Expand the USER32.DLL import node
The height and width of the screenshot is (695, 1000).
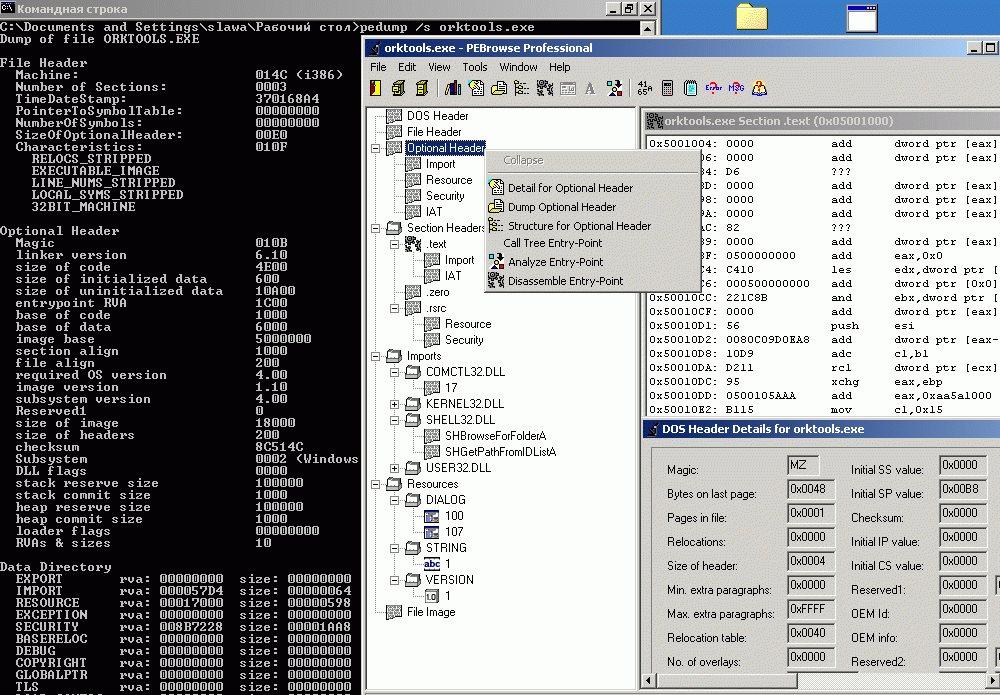395,467
